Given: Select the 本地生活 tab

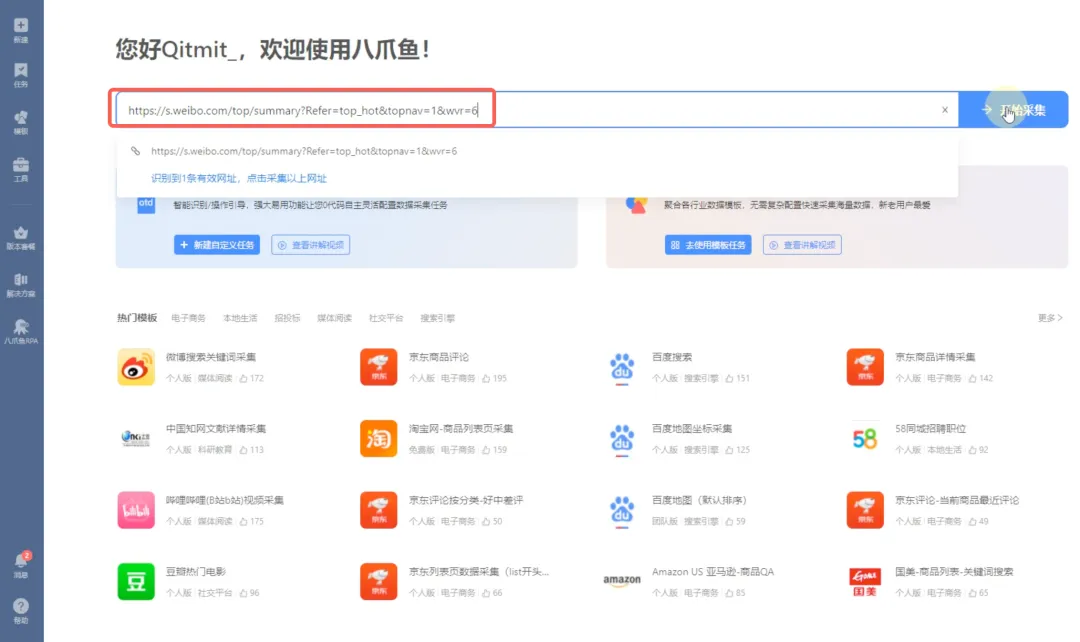Looking at the screenshot, I should tap(240, 318).
